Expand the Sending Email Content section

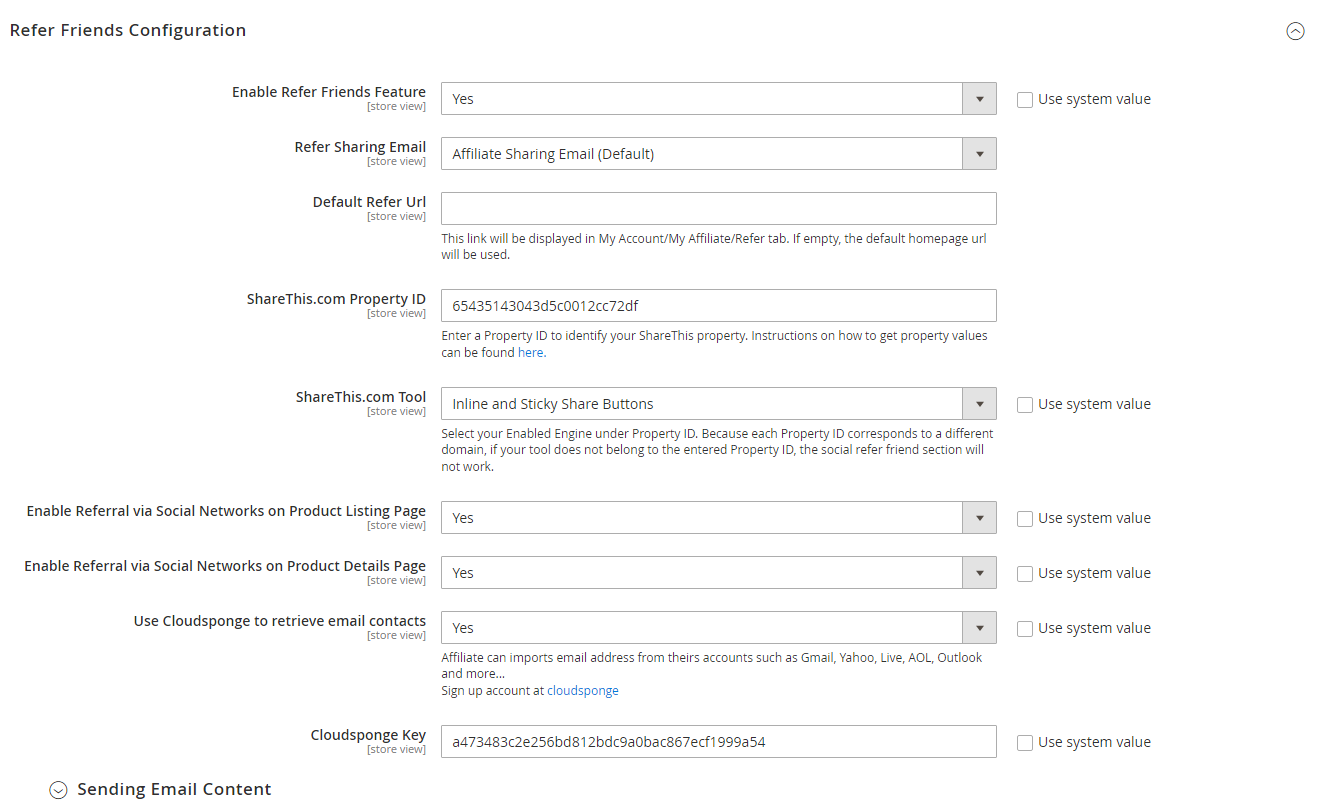(x=59, y=790)
